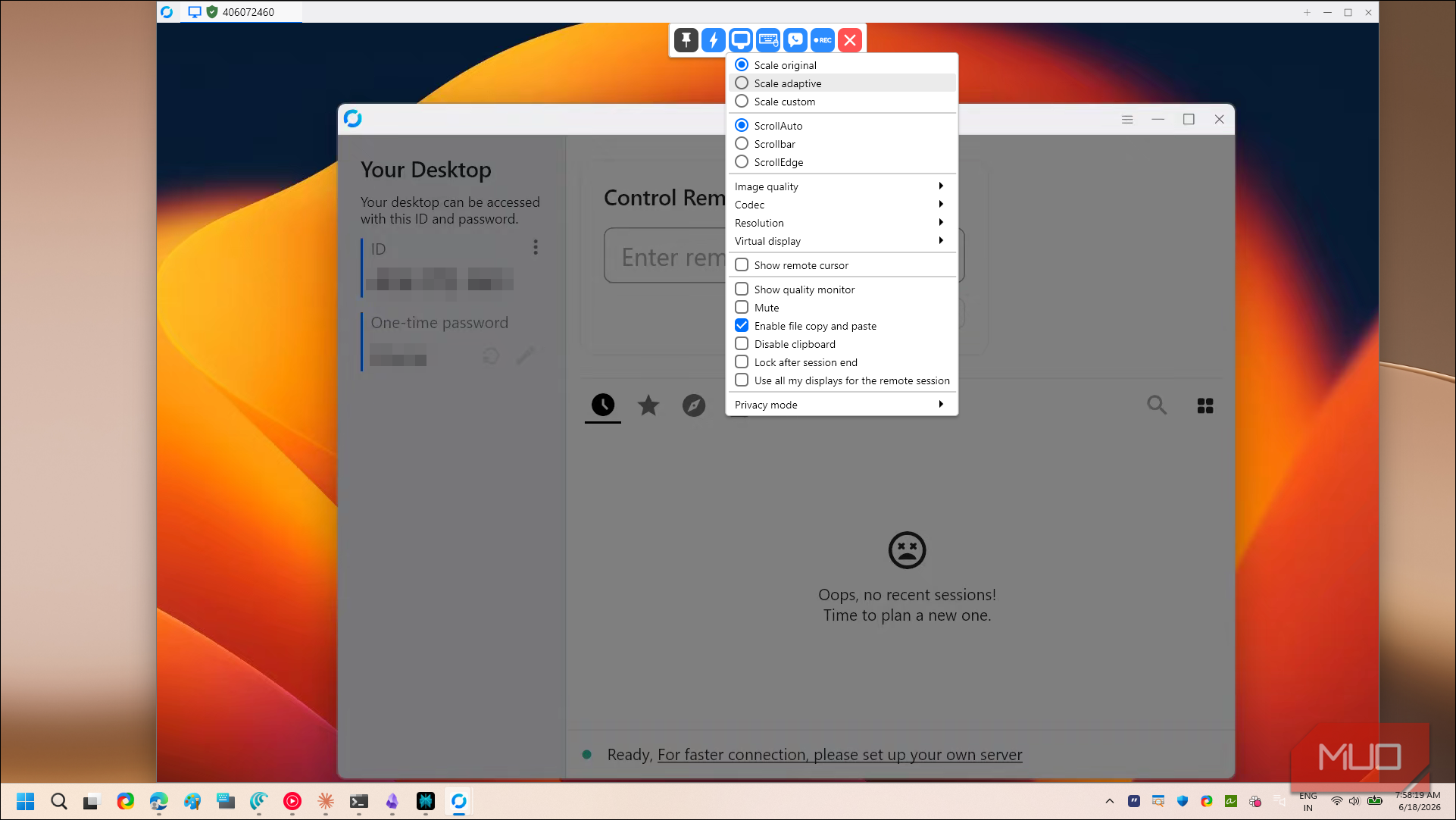Expand Privacy mode submenu
Image resolution: width=1456 pixels, height=820 pixels.
tap(842, 405)
